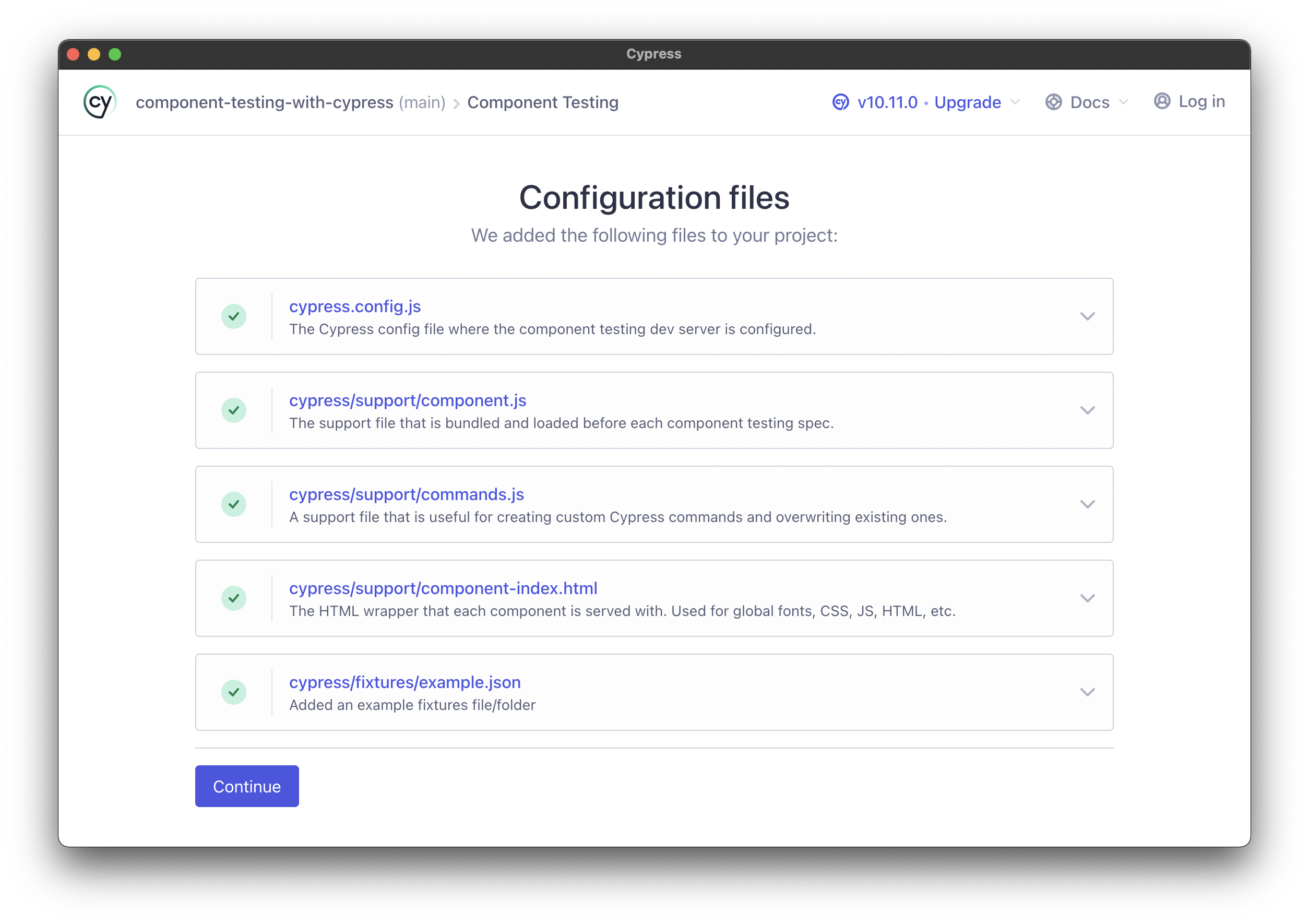Expand the component-index.html row chevron
Screen dimensions: 1309x924
point(1087,598)
